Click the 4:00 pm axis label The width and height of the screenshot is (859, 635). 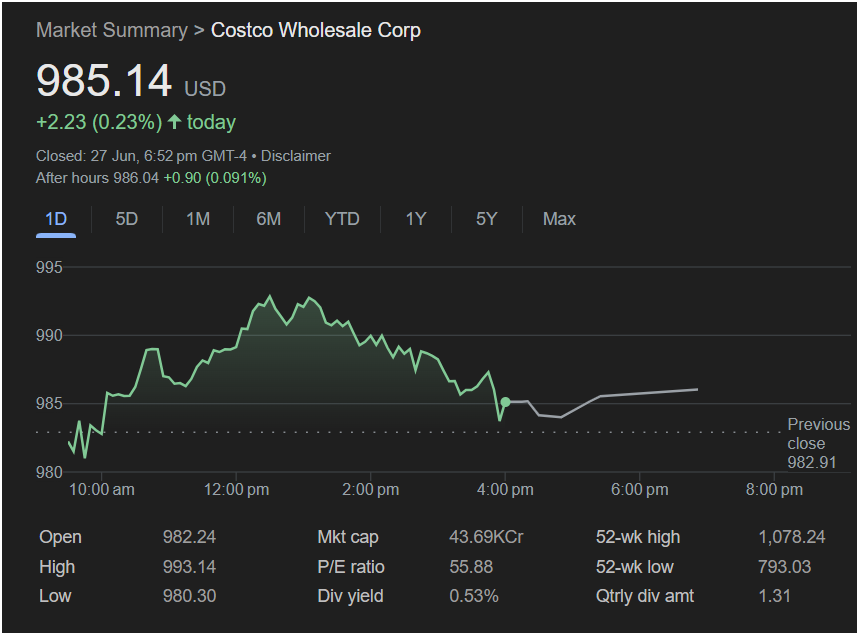tap(505, 490)
